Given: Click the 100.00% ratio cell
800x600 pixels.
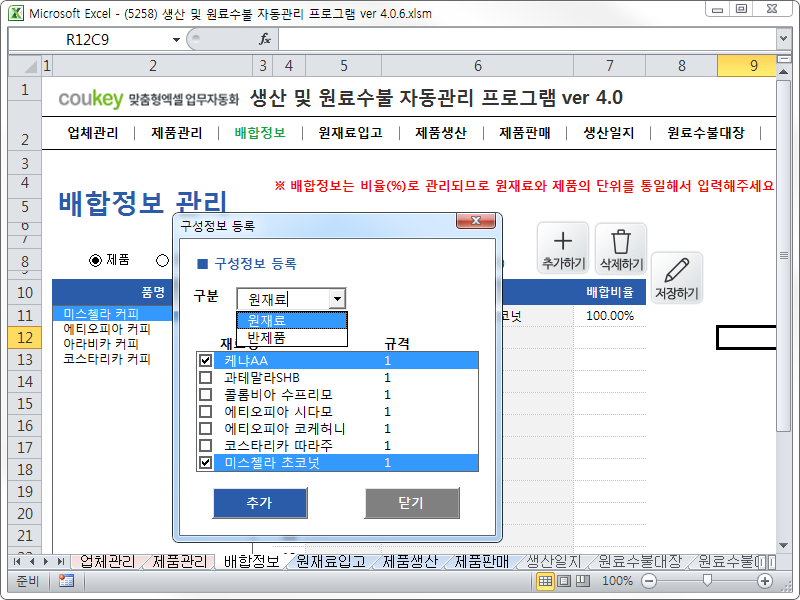Looking at the screenshot, I should click(x=610, y=316).
